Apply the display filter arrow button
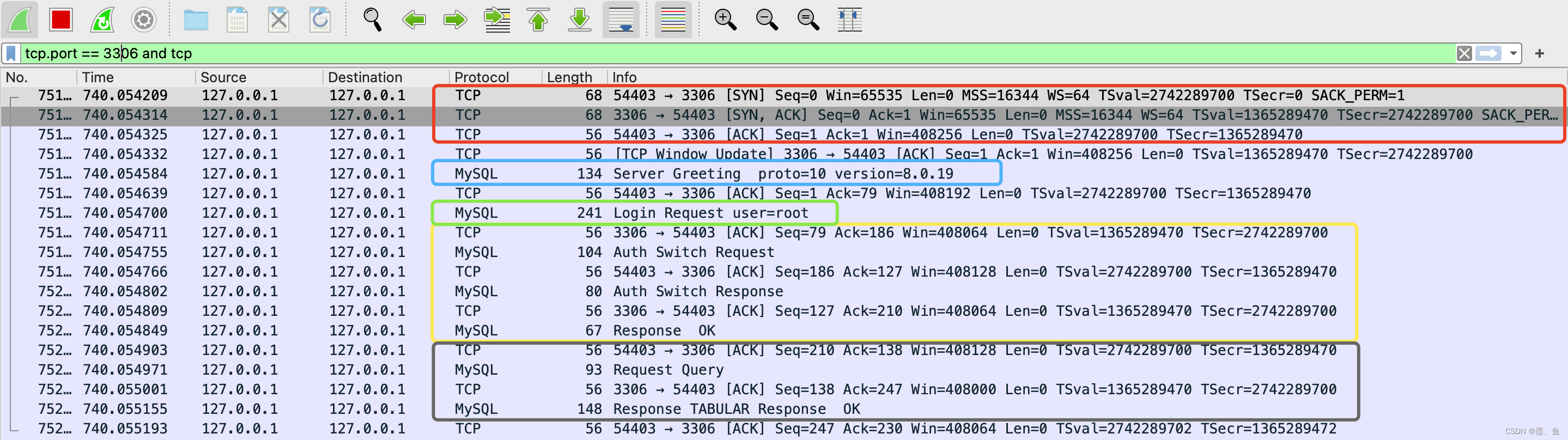The height and width of the screenshot is (440, 1568). click(1489, 53)
